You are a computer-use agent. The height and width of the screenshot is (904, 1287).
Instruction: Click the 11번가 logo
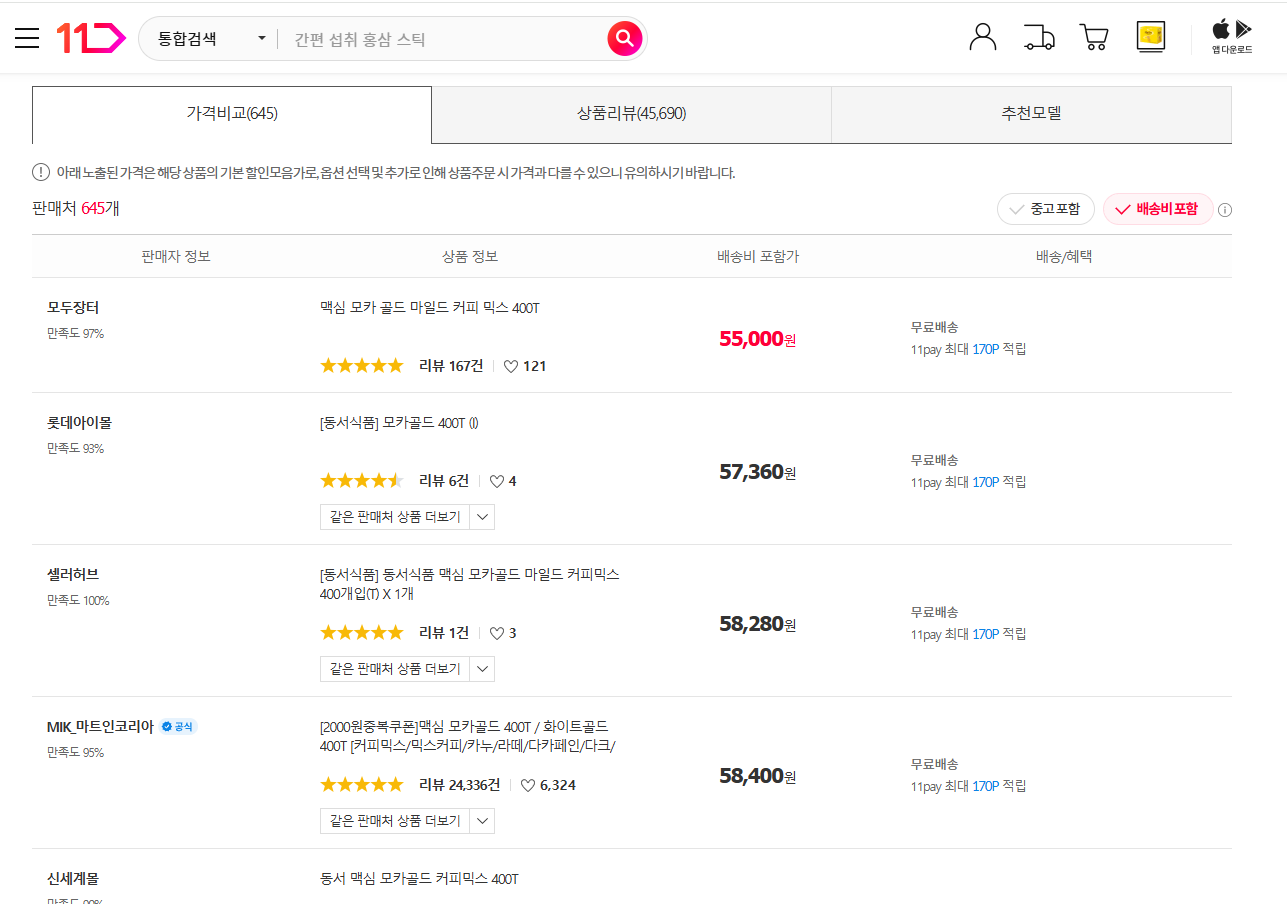[90, 37]
